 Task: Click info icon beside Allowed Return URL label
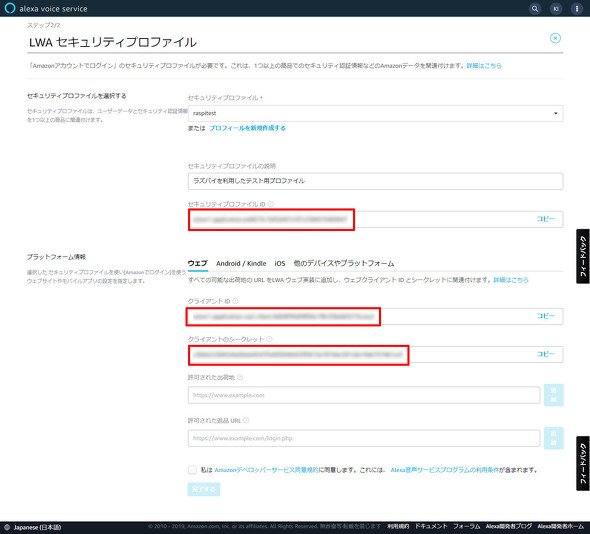coord(246,420)
